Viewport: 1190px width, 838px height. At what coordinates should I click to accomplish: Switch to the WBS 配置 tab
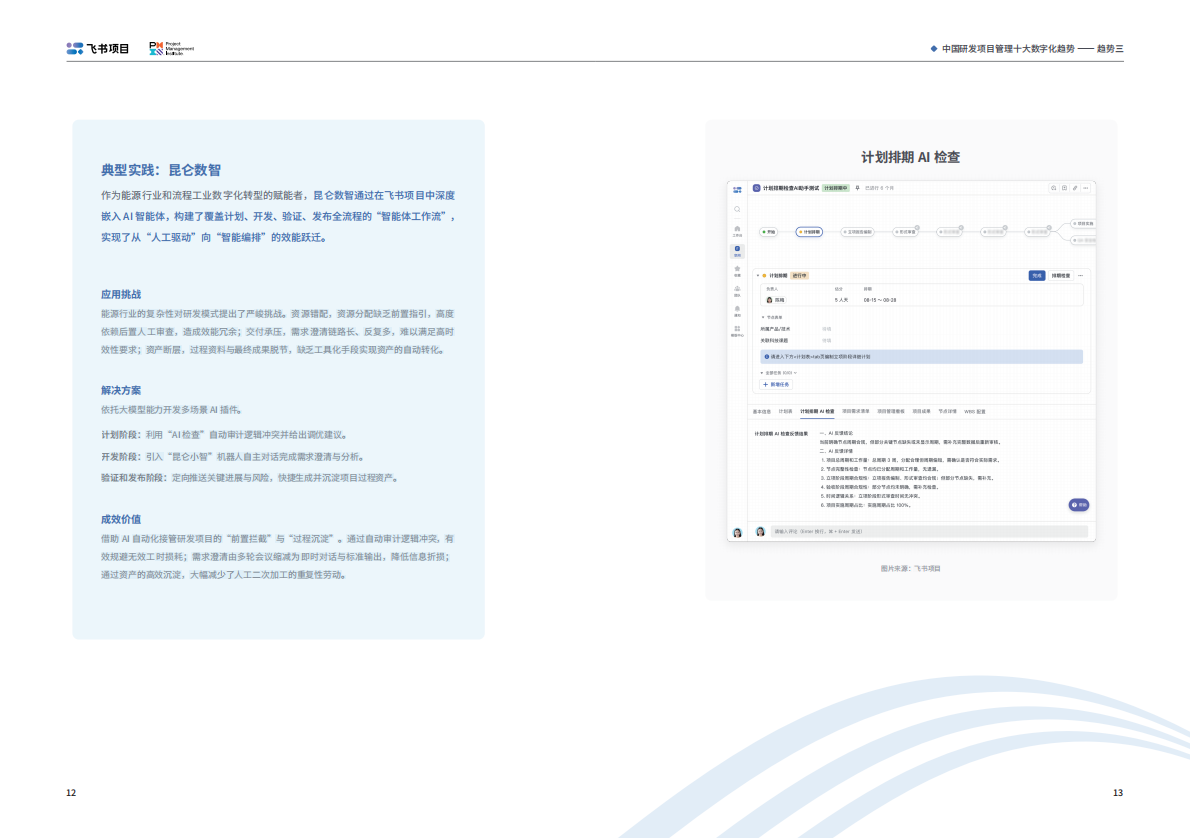coord(974,411)
